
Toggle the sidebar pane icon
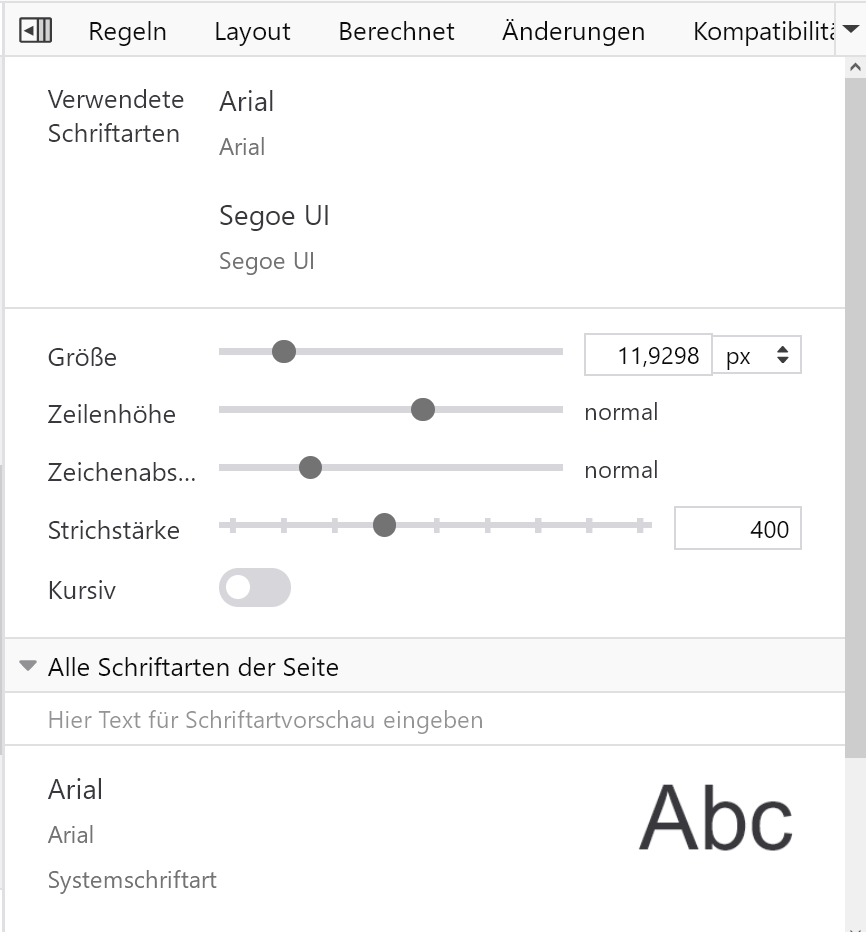point(36,31)
